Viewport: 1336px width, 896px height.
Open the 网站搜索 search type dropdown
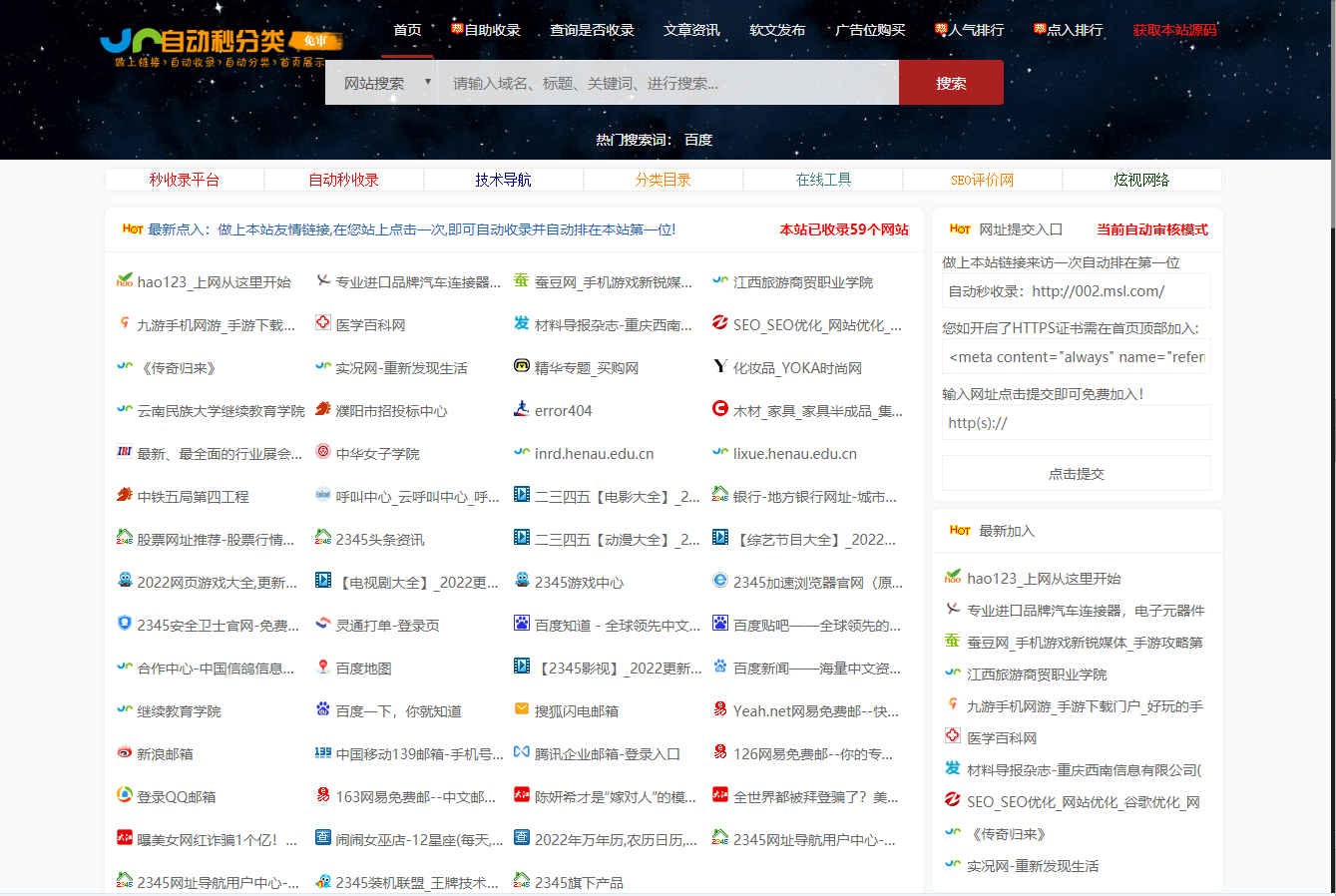pyautogui.click(x=382, y=83)
